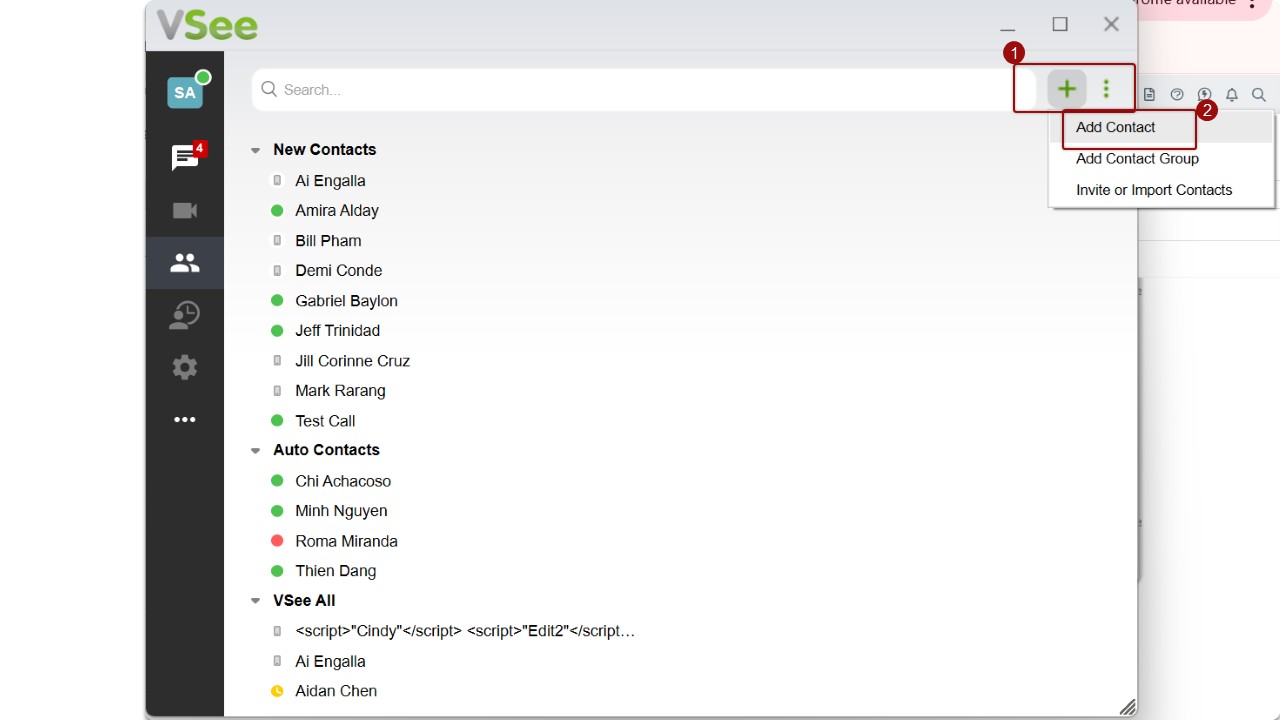Choose Add Contact from the menu

[1115, 127]
